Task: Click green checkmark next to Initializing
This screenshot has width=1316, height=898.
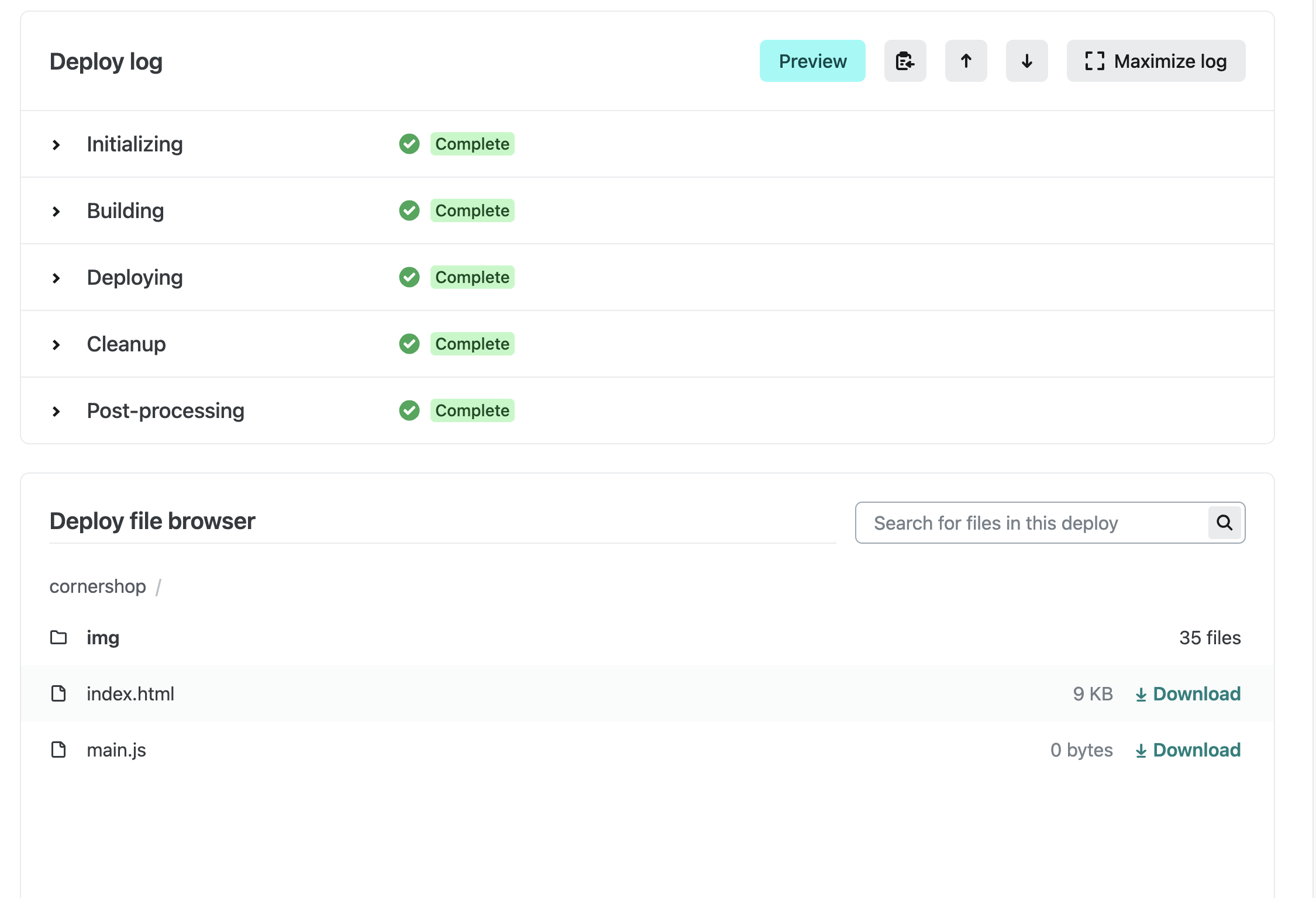Action: (409, 144)
